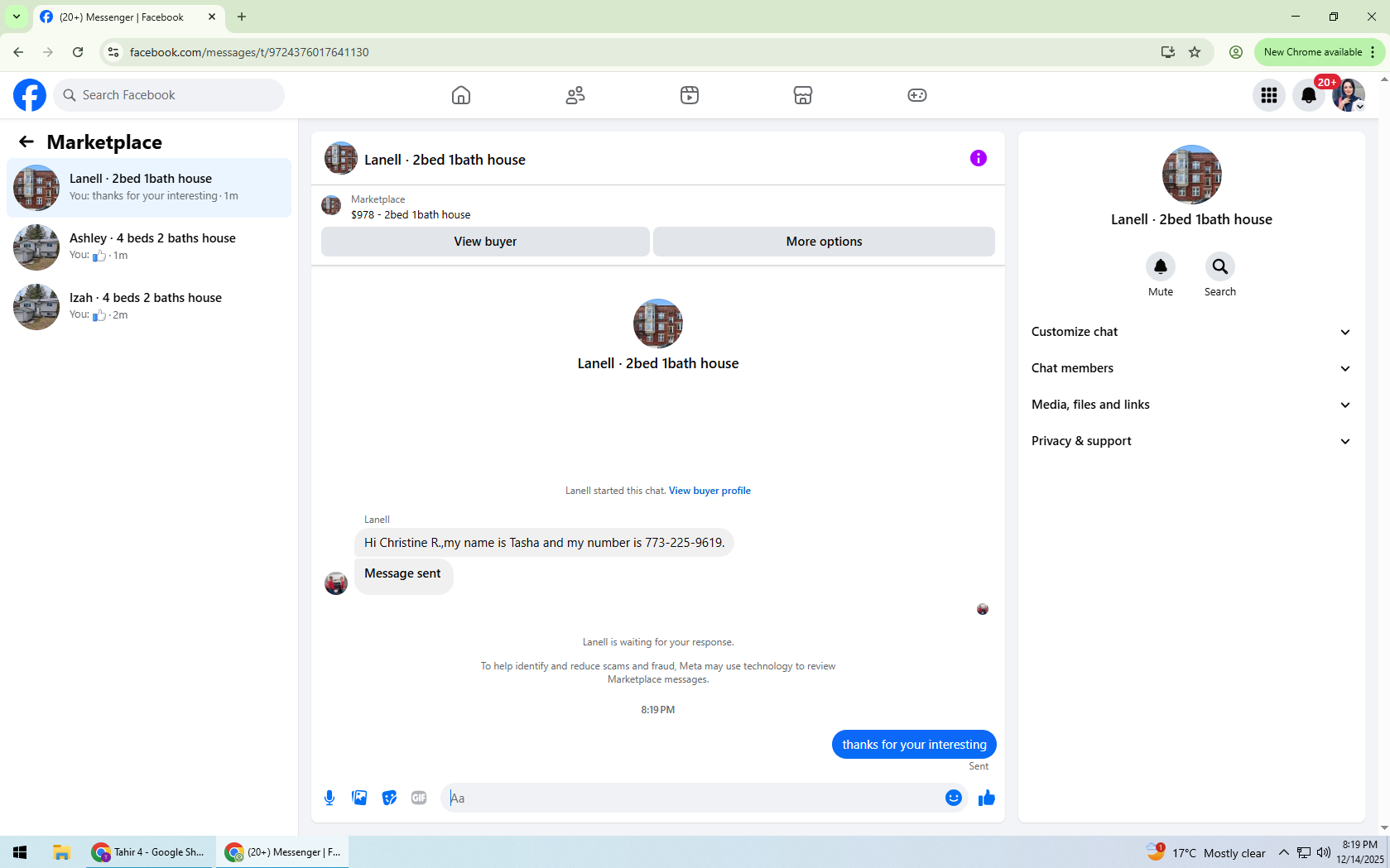Viewport: 1390px width, 868px height.
Task: Open File Explorer from the taskbar
Action: [x=61, y=852]
